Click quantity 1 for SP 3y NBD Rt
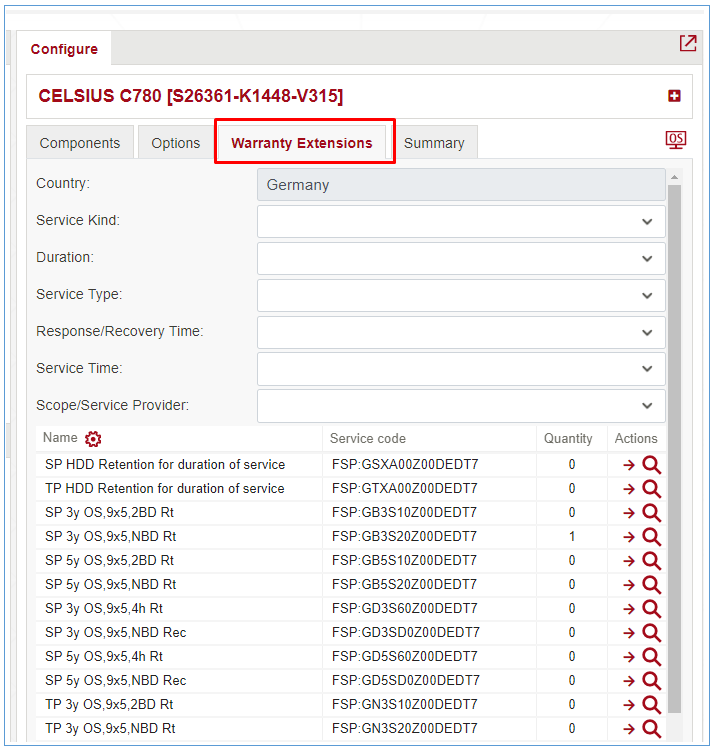 tap(572, 536)
